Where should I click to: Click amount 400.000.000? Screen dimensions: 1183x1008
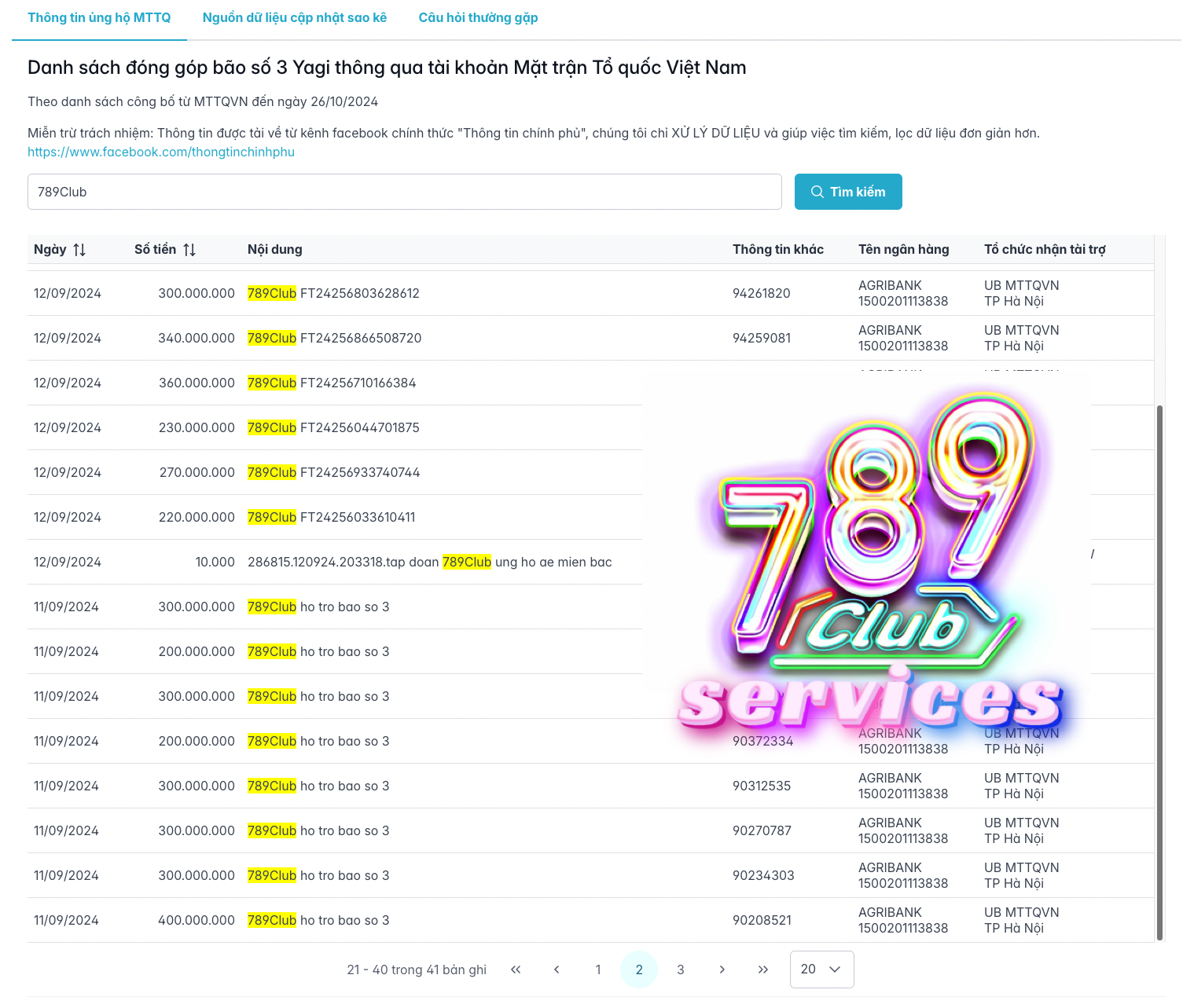pos(197,920)
